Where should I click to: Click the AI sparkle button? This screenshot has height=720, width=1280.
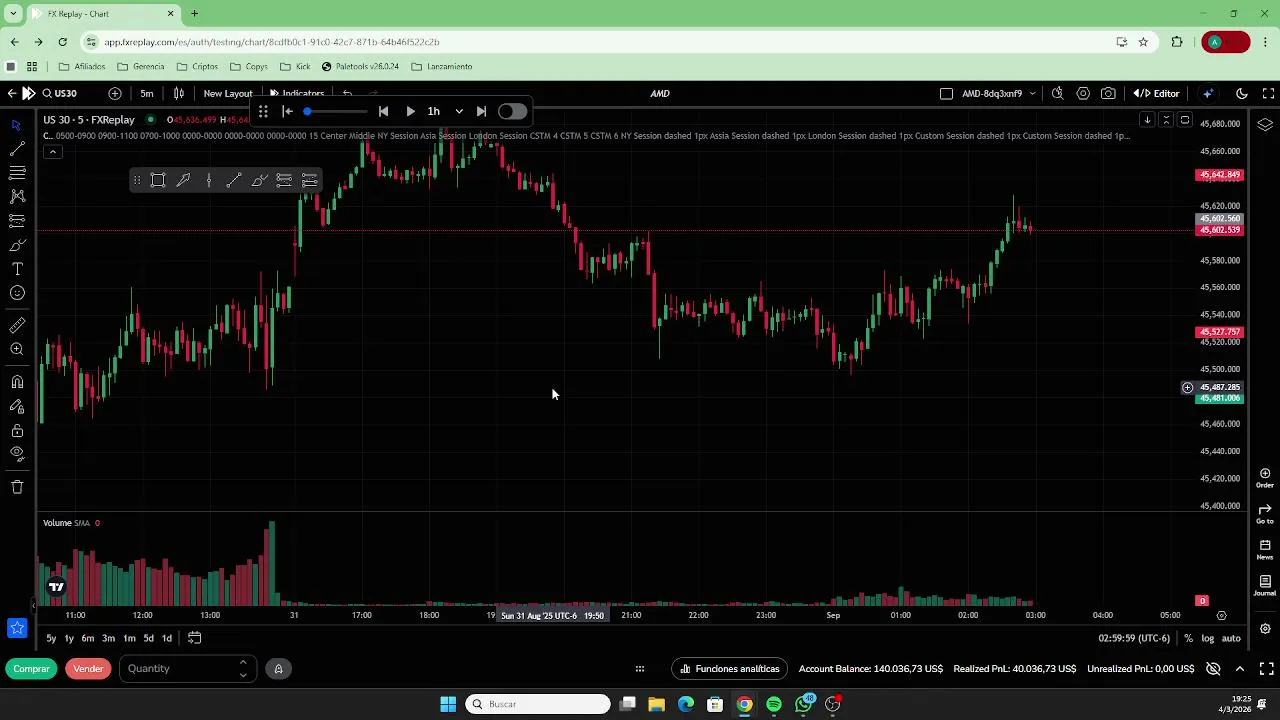click(1208, 93)
